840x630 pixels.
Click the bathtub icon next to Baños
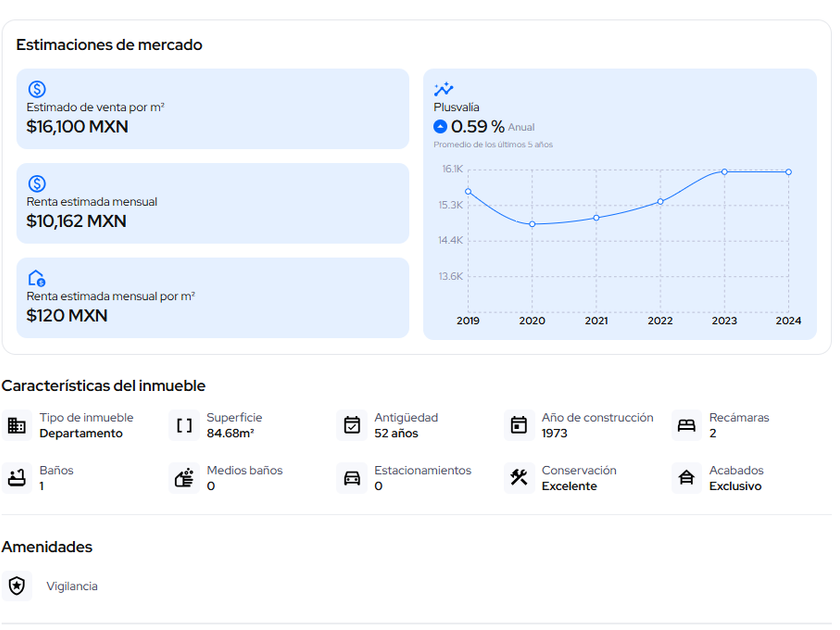16,478
